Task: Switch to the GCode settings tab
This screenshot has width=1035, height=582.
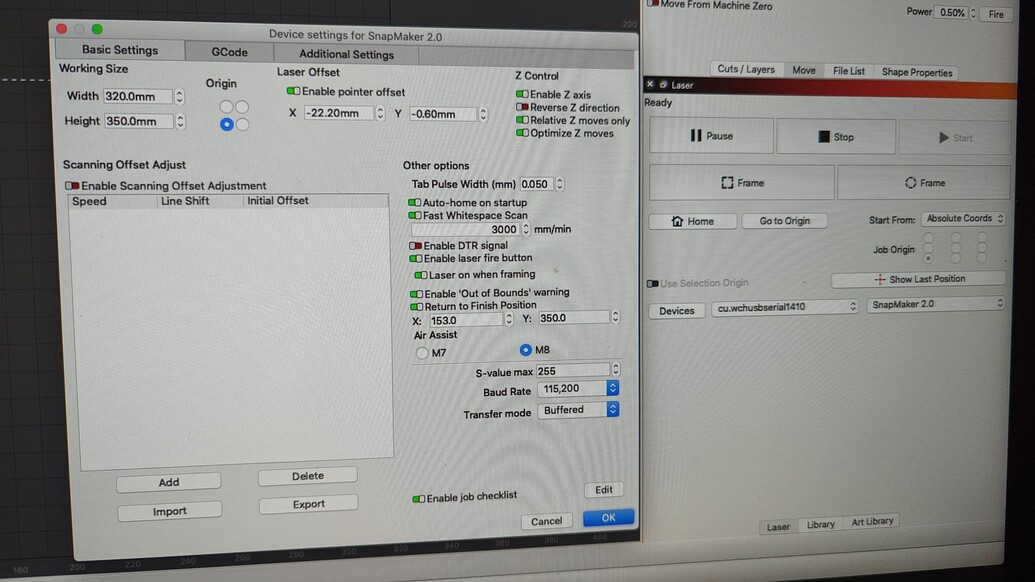Action: [228, 51]
